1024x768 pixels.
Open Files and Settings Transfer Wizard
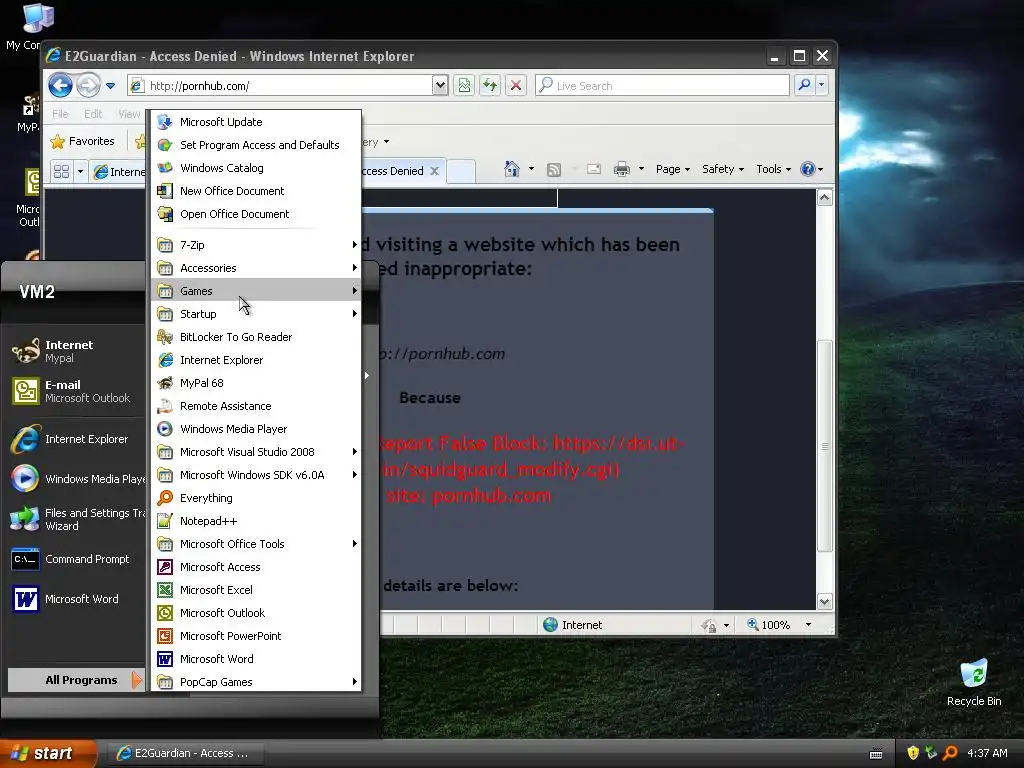[77, 519]
